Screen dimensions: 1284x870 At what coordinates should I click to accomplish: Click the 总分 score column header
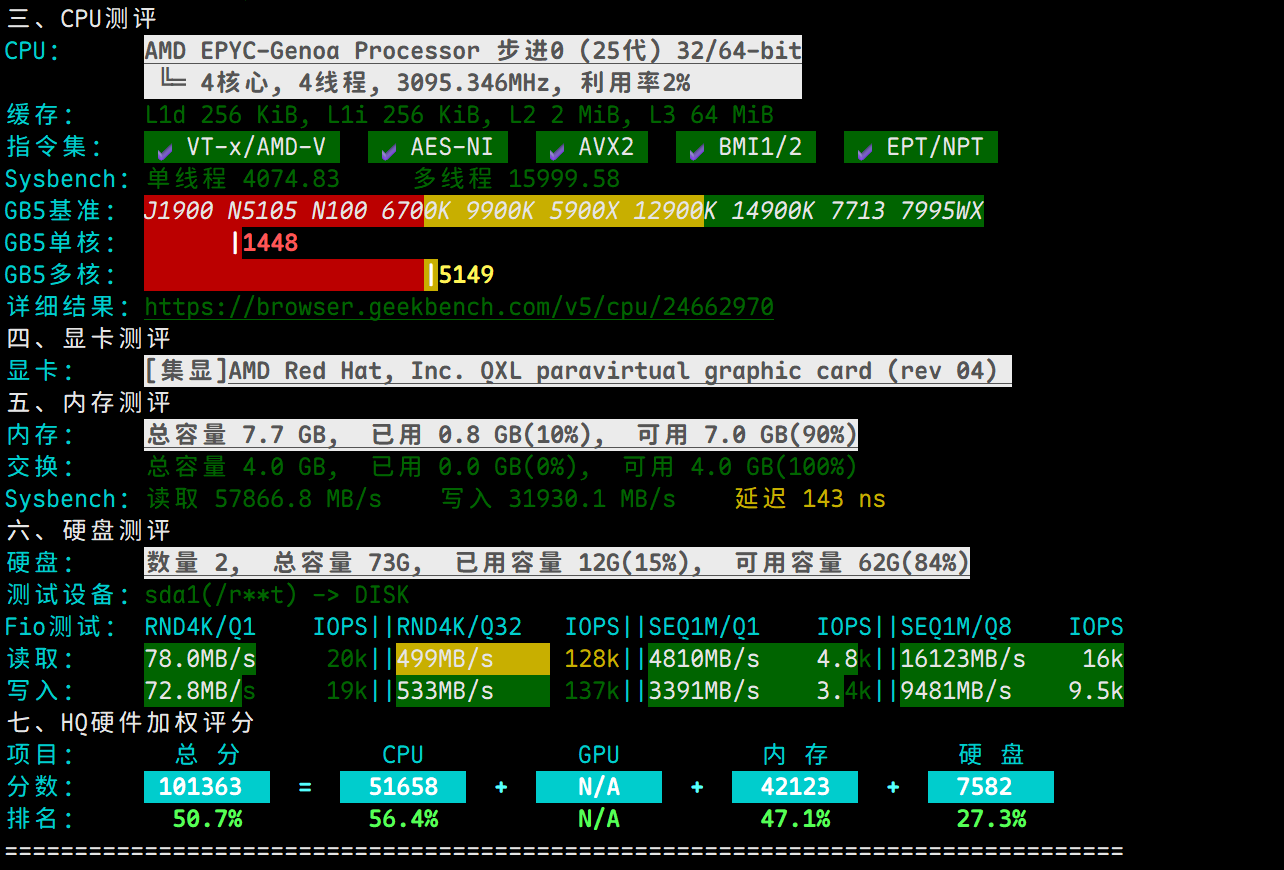[x=207, y=755]
